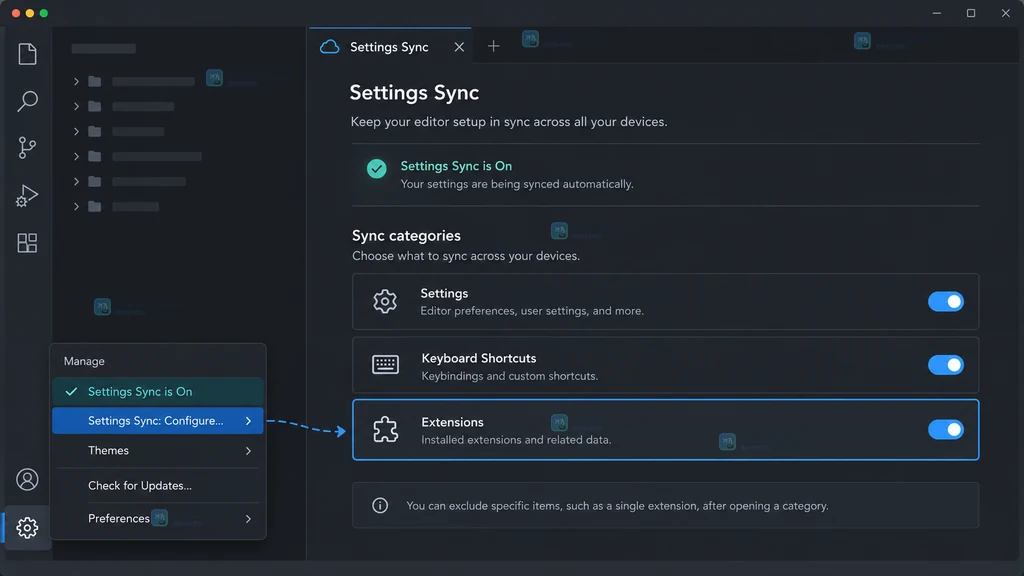
Task: Open the Run and Debug icon
Action: click(x=27, y=195)
